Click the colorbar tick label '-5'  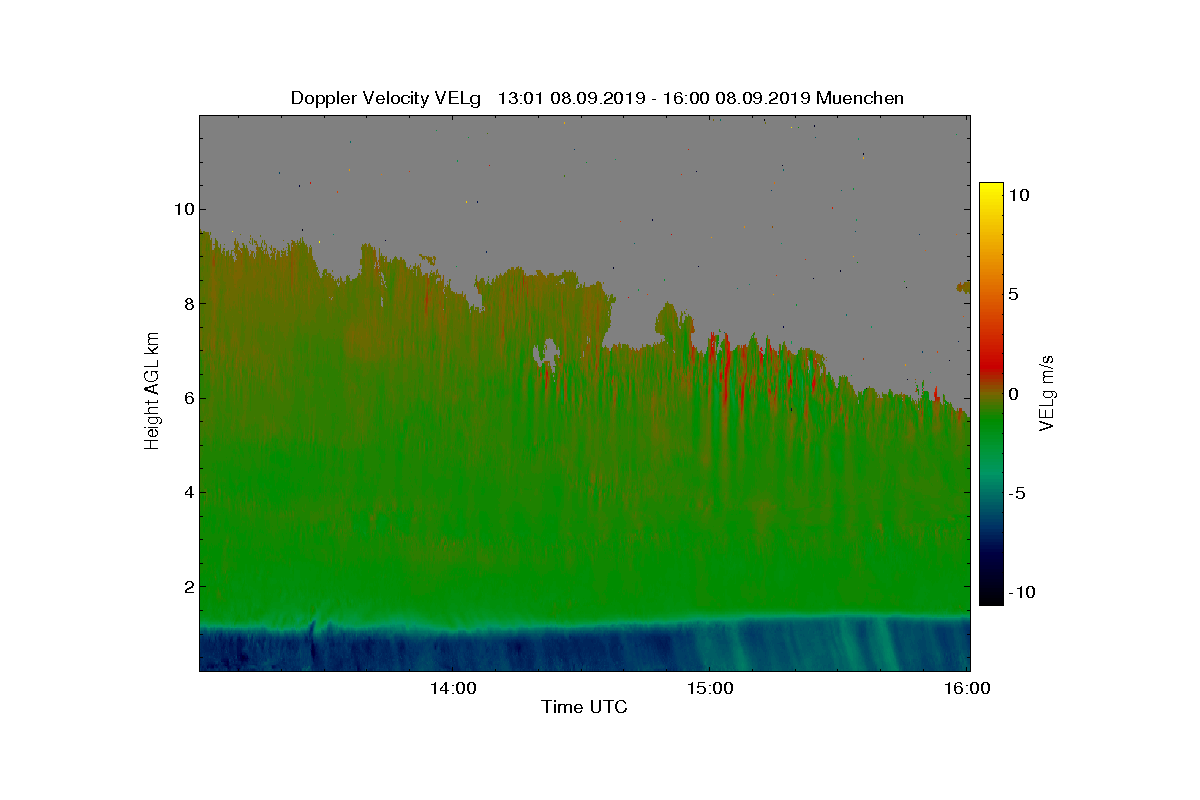1016,493
